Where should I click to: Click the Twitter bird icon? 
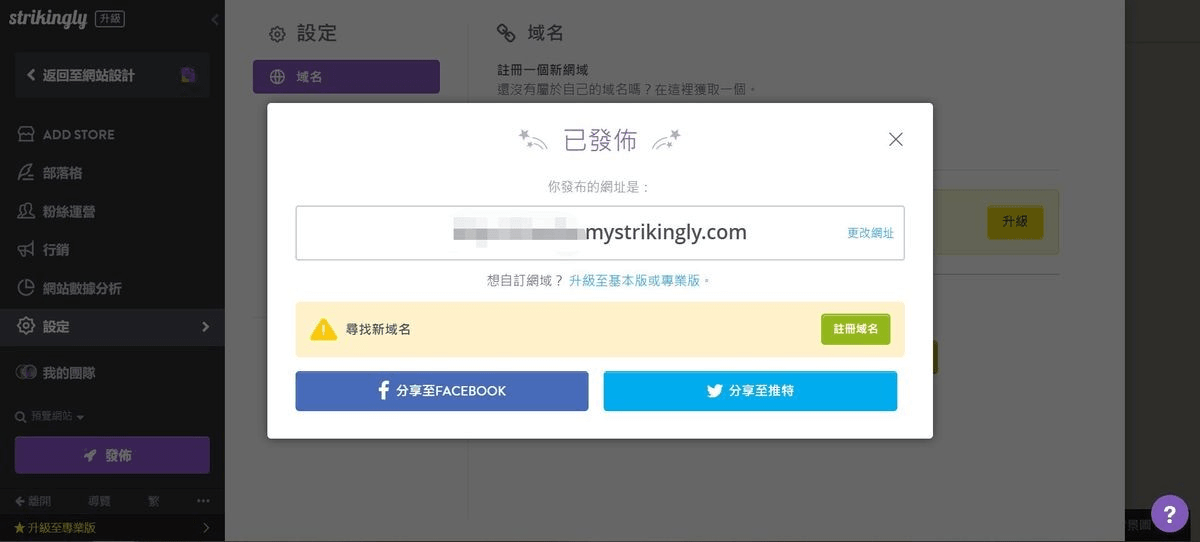(715, 391)
